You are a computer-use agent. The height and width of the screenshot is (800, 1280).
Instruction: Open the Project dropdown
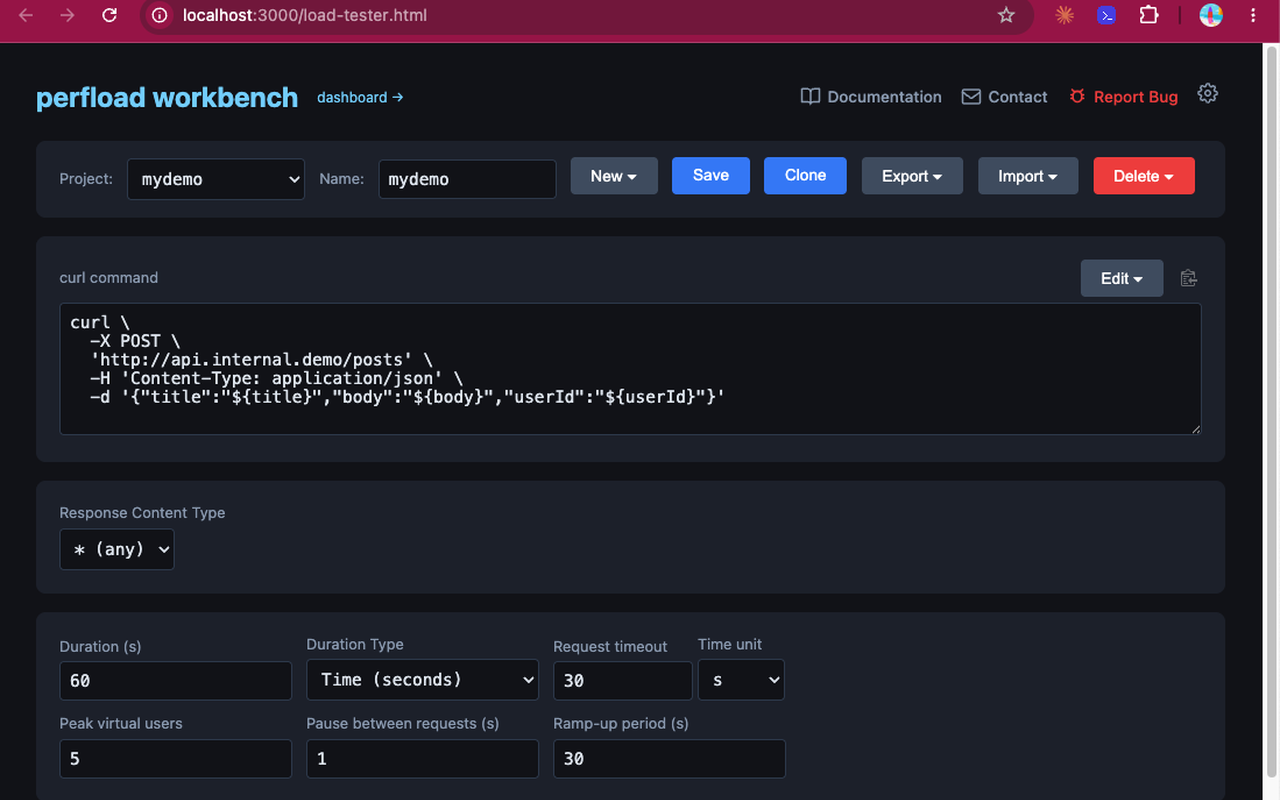tap(216, 179)
